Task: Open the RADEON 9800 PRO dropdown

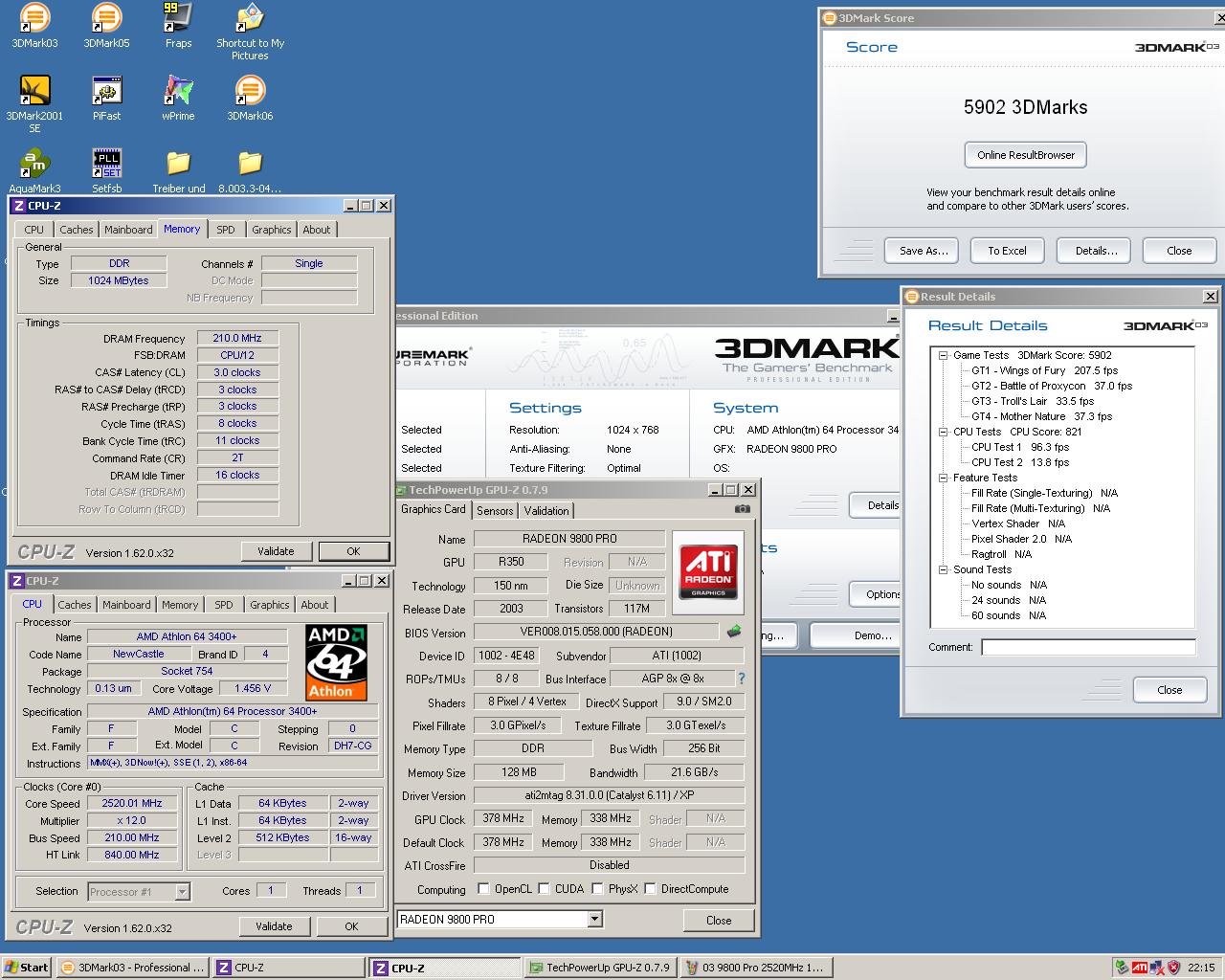Action: (594, 920)
